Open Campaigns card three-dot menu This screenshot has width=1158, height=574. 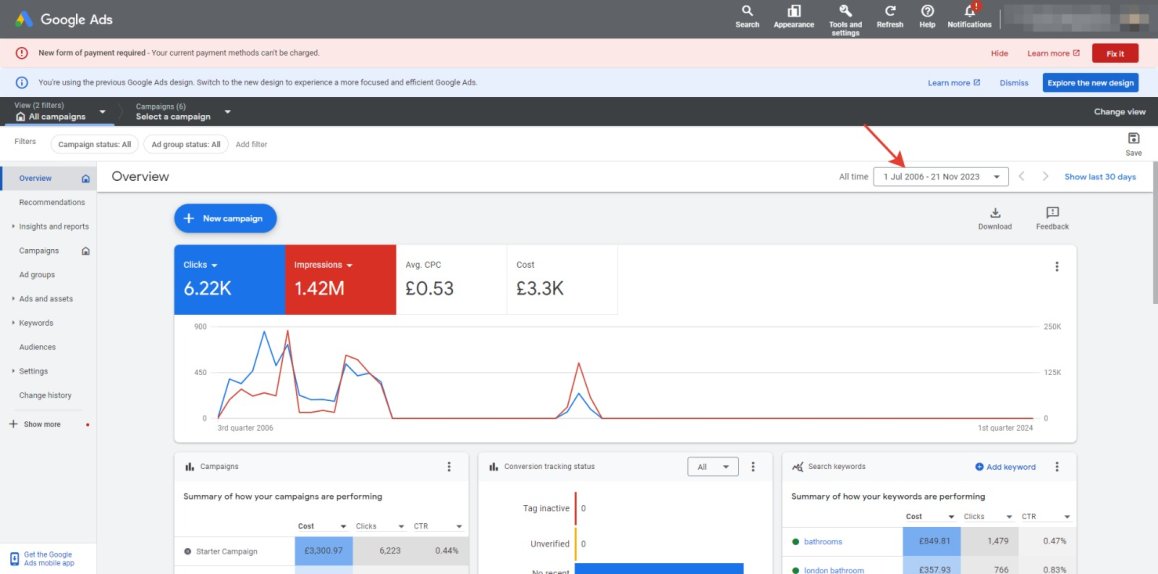[449, 467]
